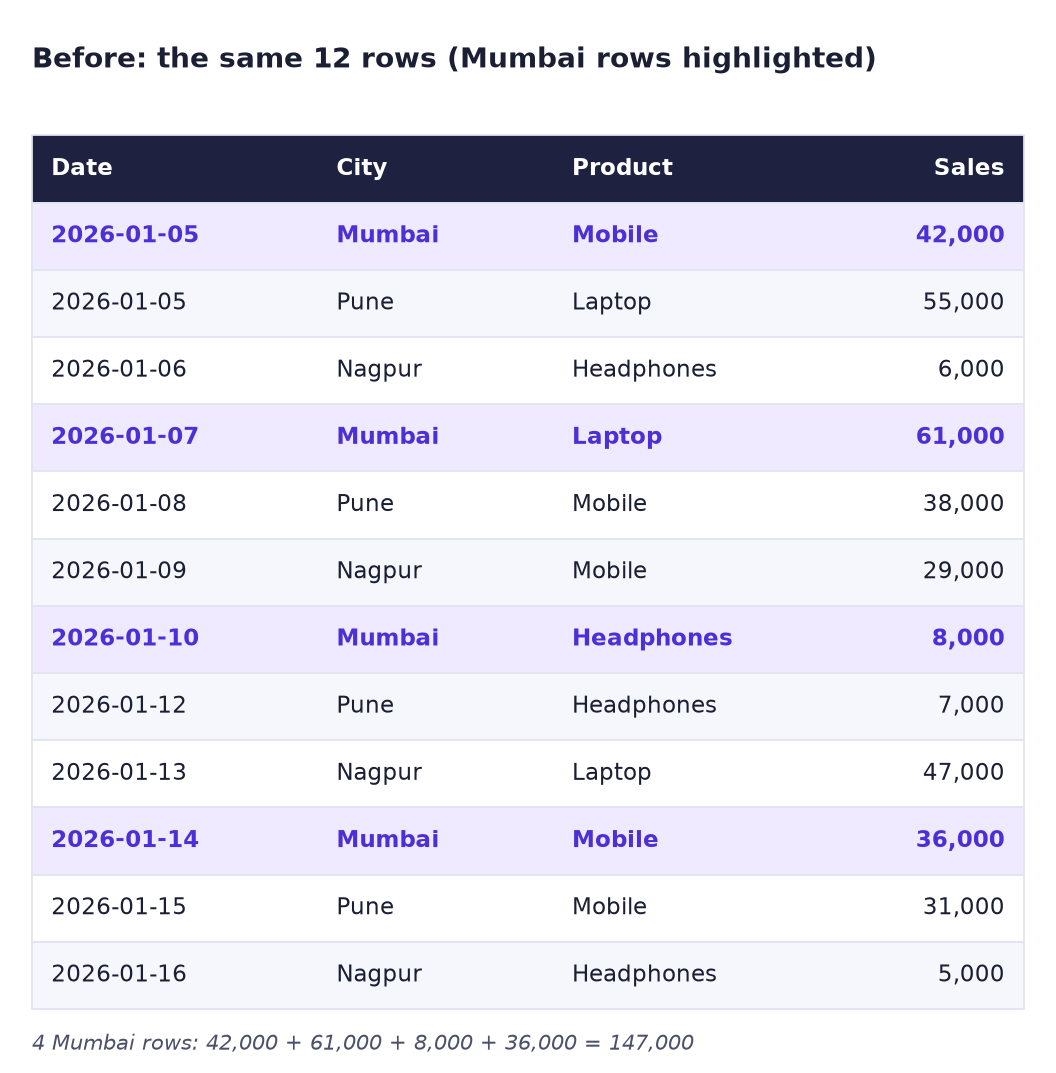Click the sales value 8,000 in the table
Viewport: 1056px width, 1073px height.
(968, 637)
